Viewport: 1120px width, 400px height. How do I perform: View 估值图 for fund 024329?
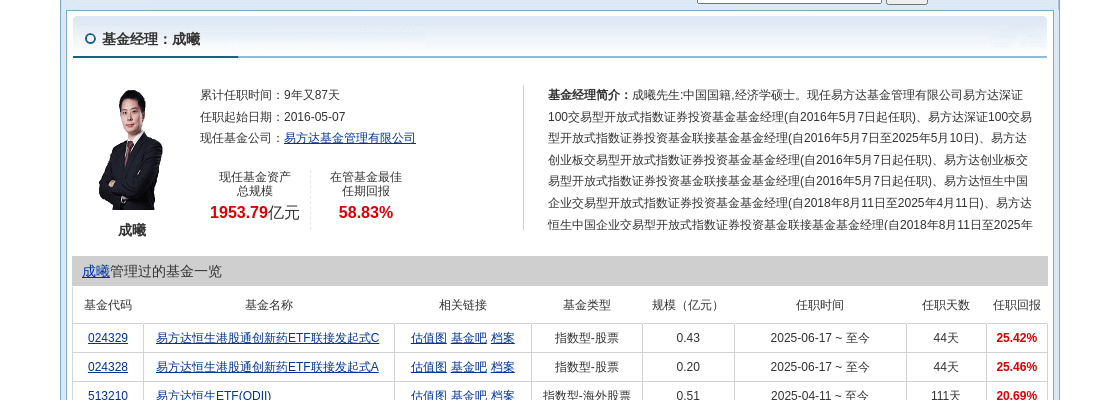tap(428, 338)
